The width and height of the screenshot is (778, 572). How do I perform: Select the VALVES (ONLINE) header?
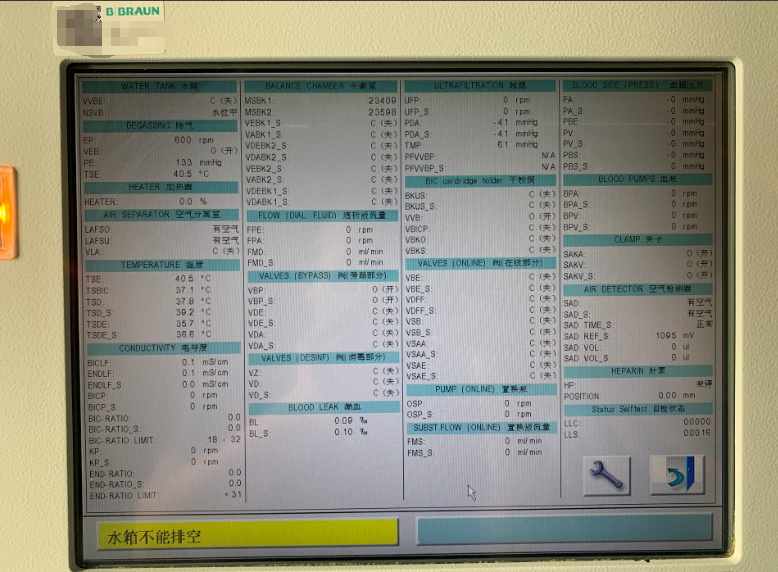[481, 263]
